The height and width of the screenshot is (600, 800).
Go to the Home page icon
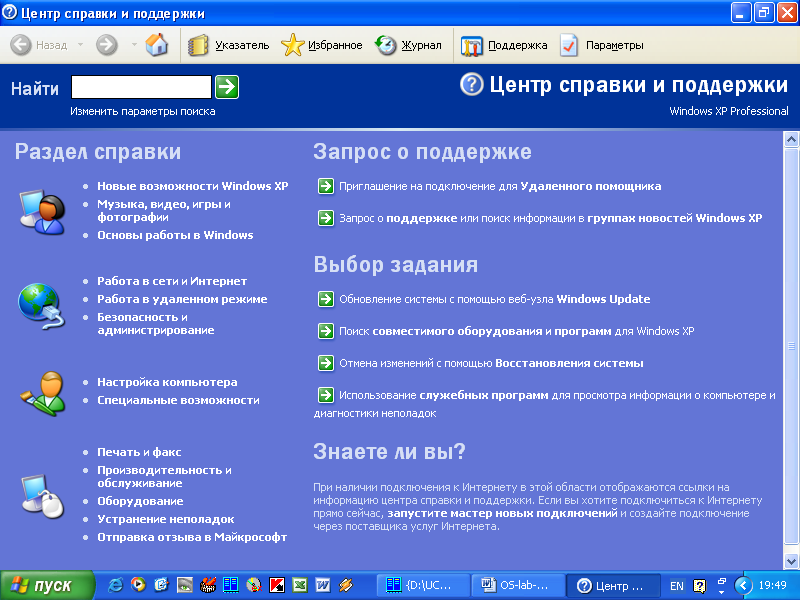(157, 45)
